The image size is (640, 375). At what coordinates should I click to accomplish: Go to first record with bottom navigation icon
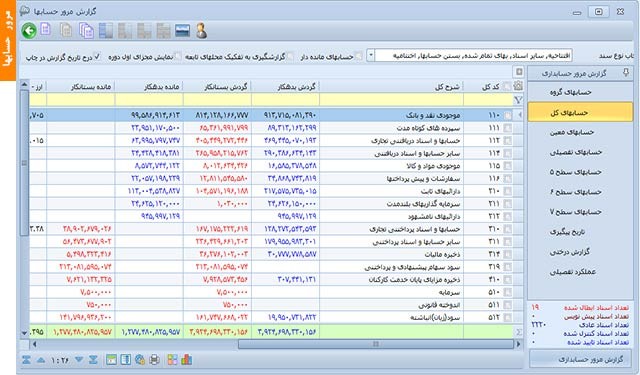pos(26,360)
